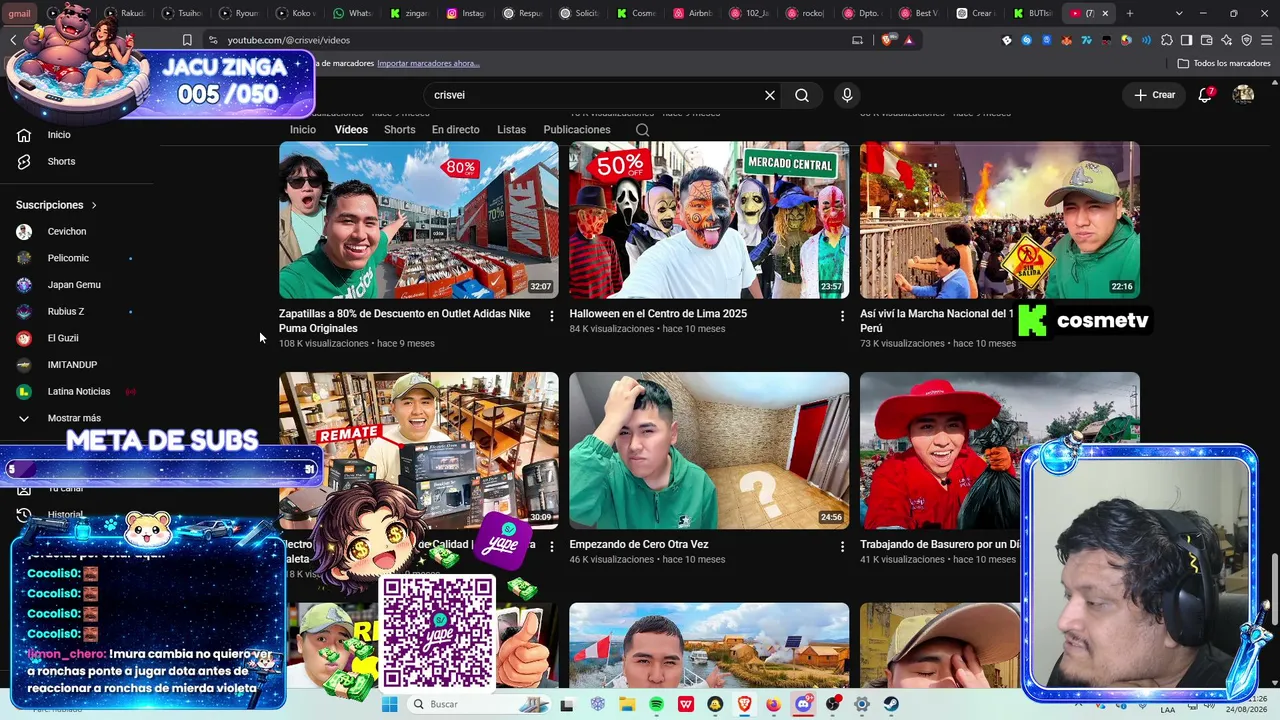Screen dimensions: 1280x720
Task: Play the Zapatillas Outlet Adidas Nike video thumbnail
Action: tap(419, 220)
